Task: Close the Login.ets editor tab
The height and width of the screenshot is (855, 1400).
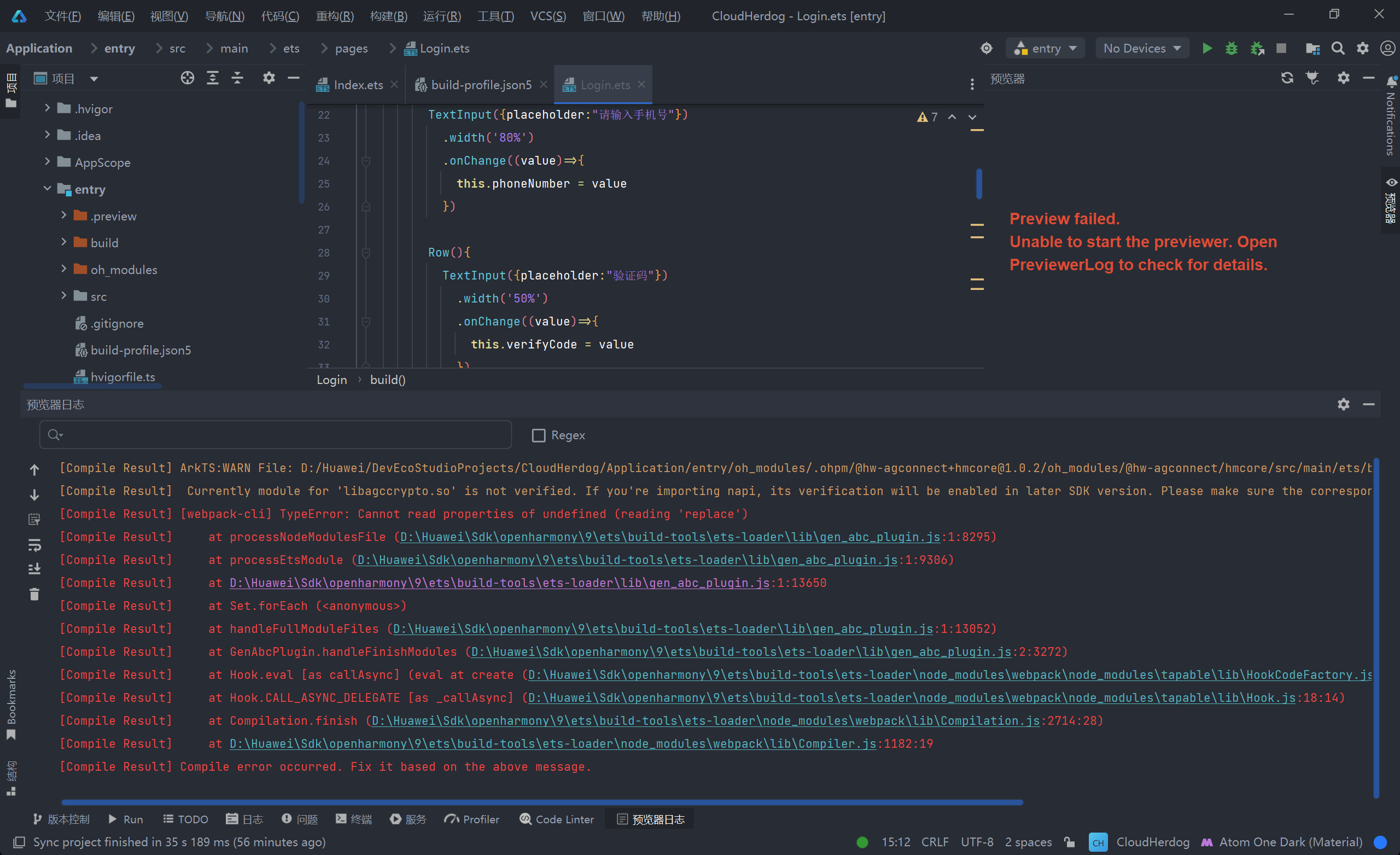Action: point(641,84)
